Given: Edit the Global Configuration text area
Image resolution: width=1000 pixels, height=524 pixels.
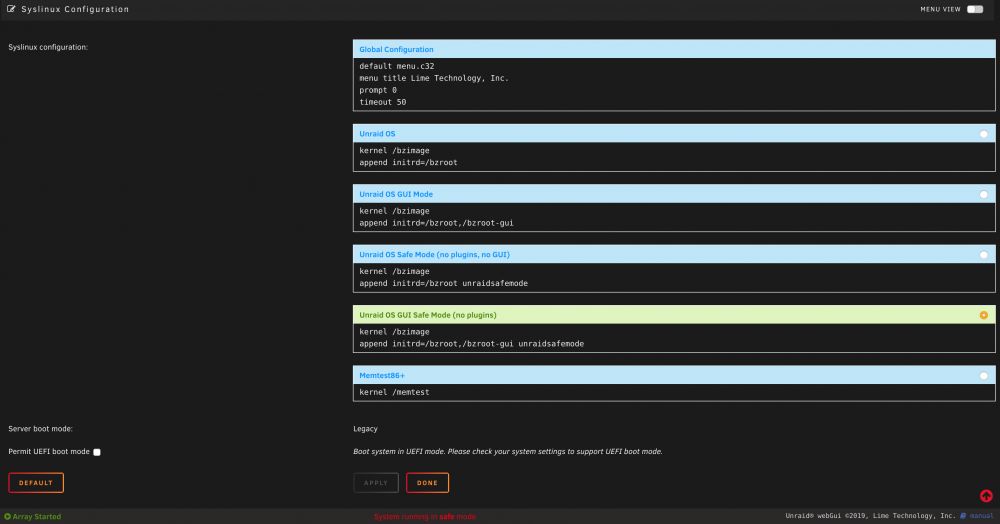Looking at the screenshot, I should pos(674,84).
